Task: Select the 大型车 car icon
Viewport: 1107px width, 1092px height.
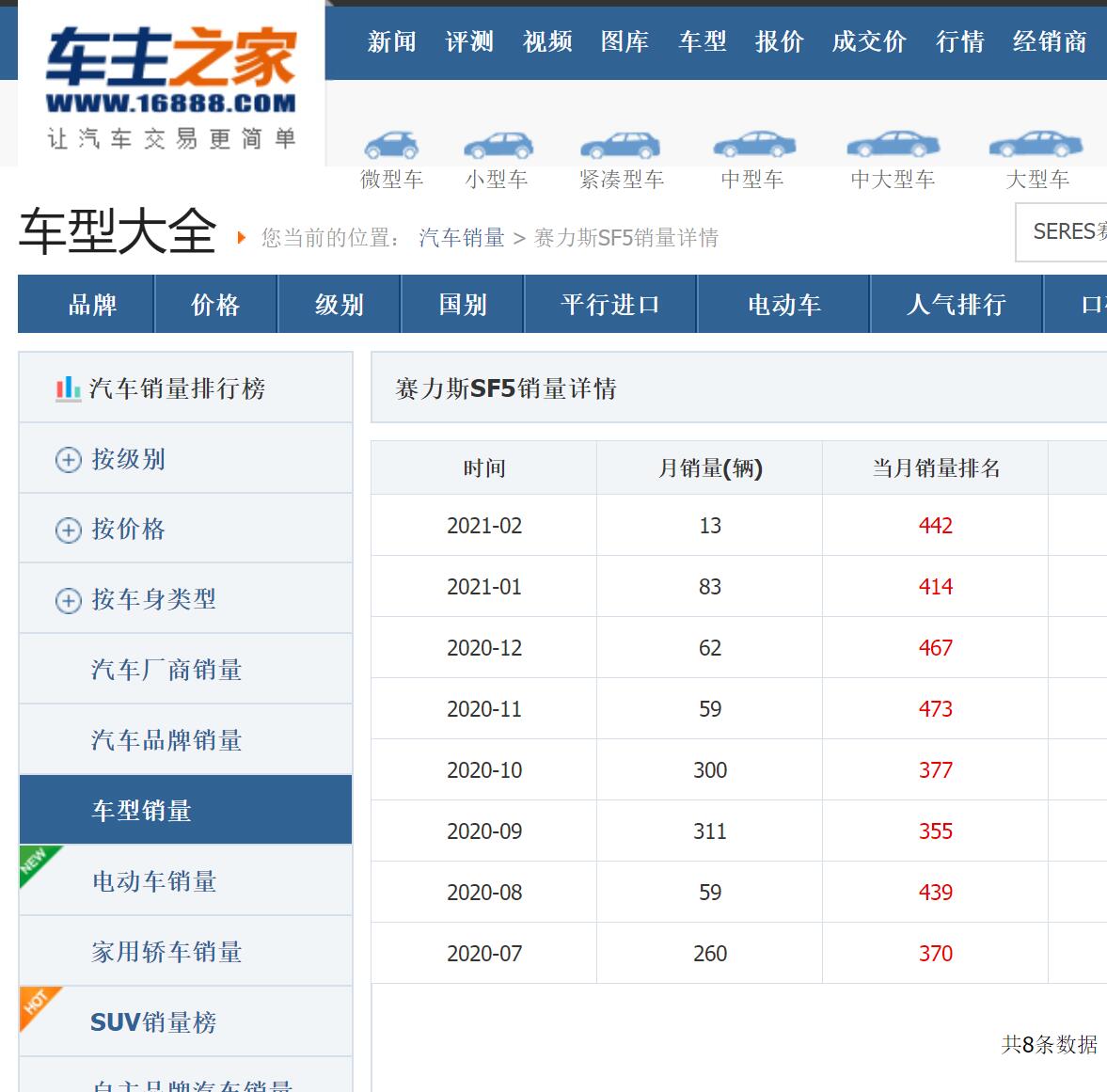Action: coord(1036,144)
